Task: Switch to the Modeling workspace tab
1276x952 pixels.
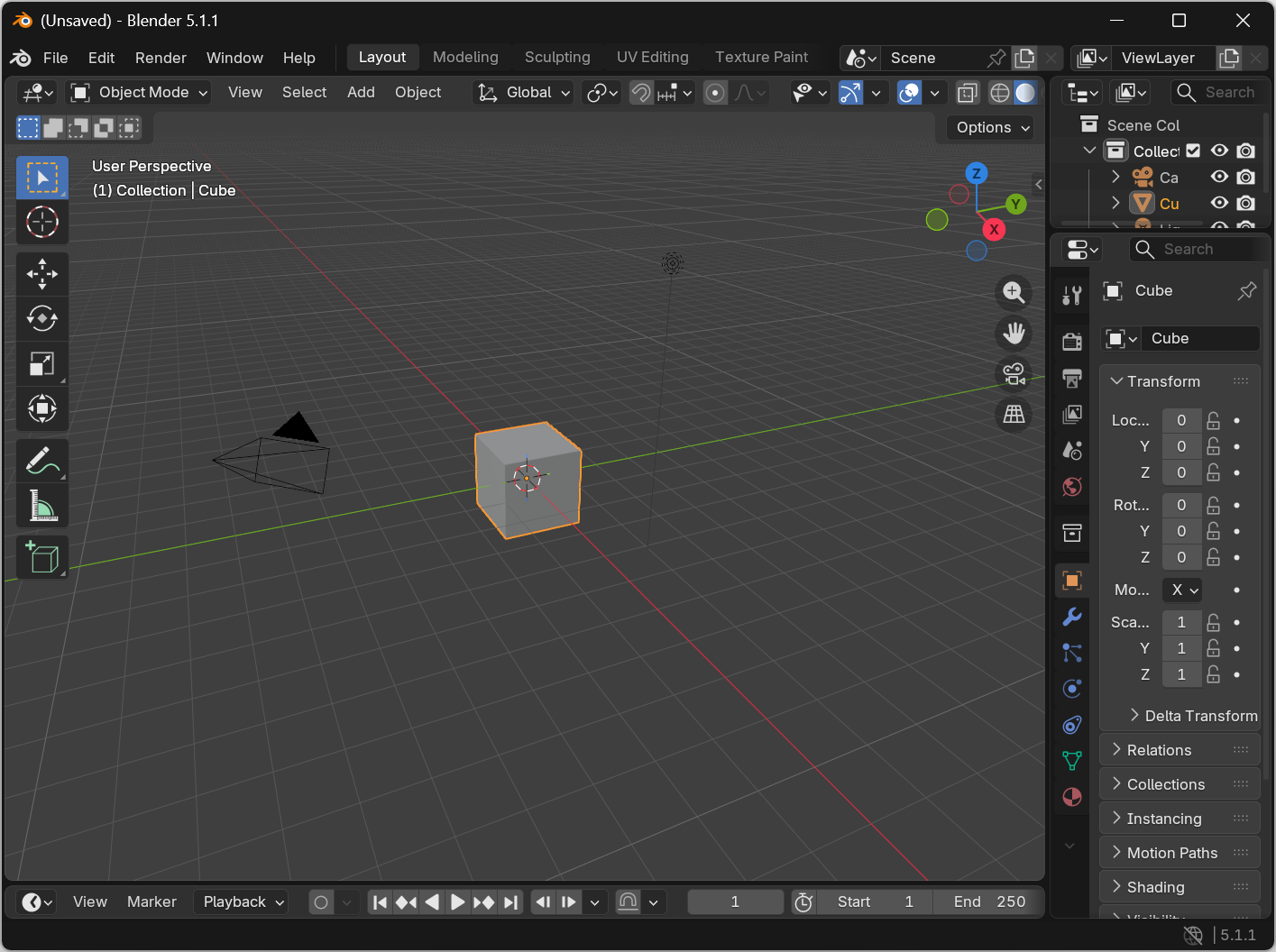Action: tap(465, 57)
